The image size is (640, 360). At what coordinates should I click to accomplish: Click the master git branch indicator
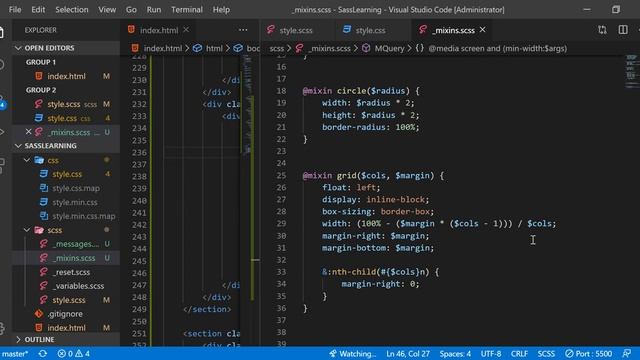click(15, 354)
